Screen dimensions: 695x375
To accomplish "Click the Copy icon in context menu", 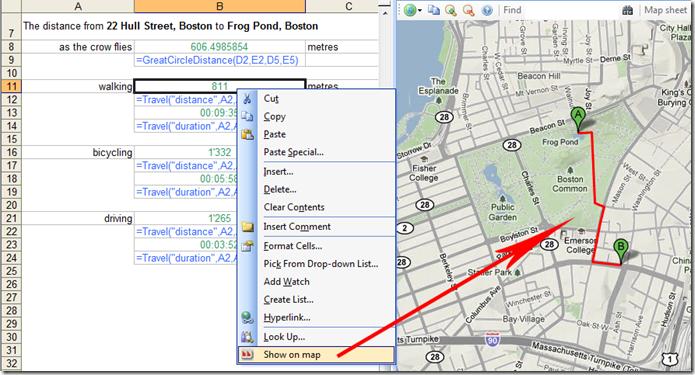I will click(x=247, y=117).
